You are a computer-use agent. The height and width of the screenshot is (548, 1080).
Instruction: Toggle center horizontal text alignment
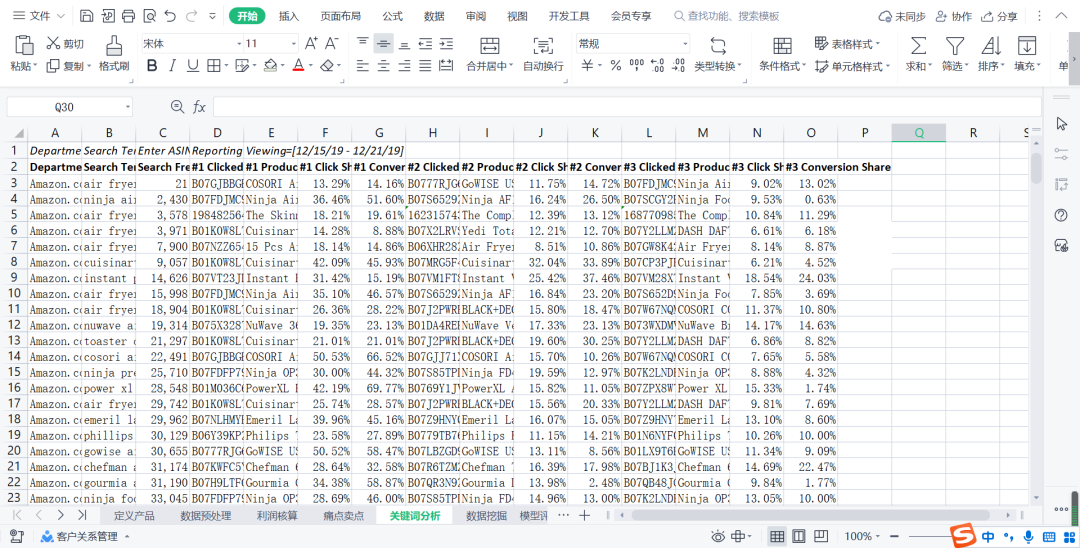(x=384, y=66)
